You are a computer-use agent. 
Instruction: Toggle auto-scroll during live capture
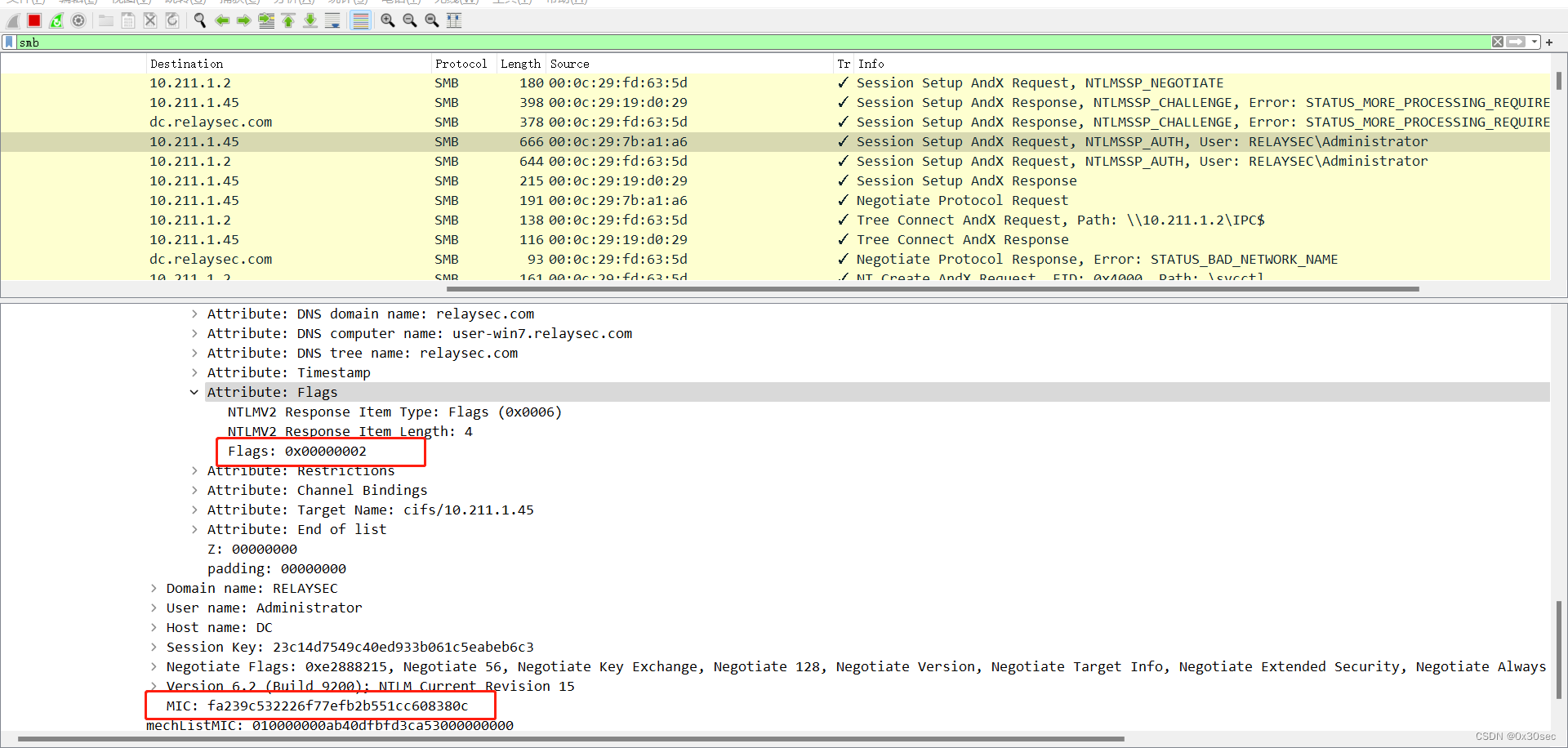click(x=332, y=20)
